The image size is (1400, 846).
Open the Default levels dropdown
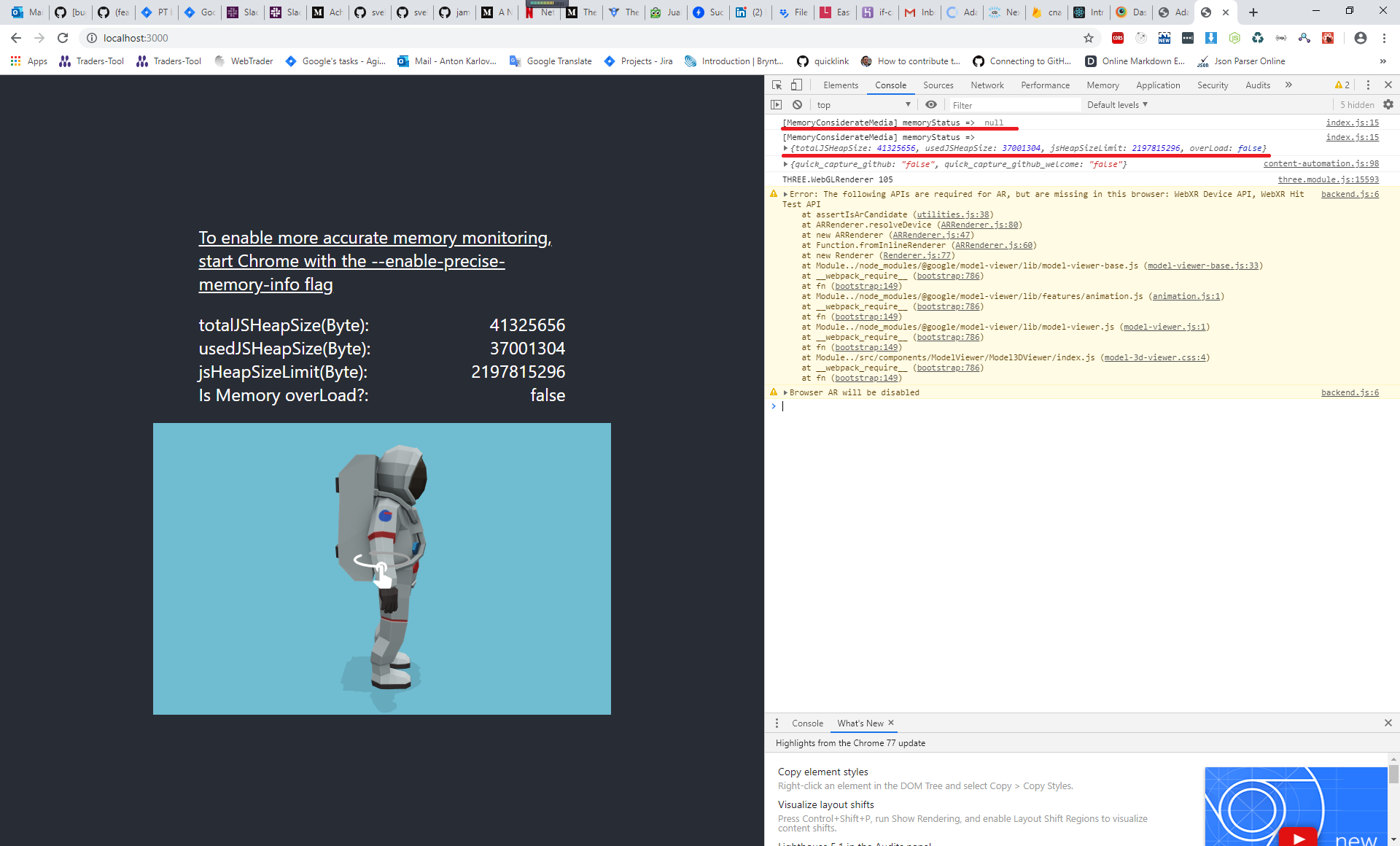(x=1116, y=104)
